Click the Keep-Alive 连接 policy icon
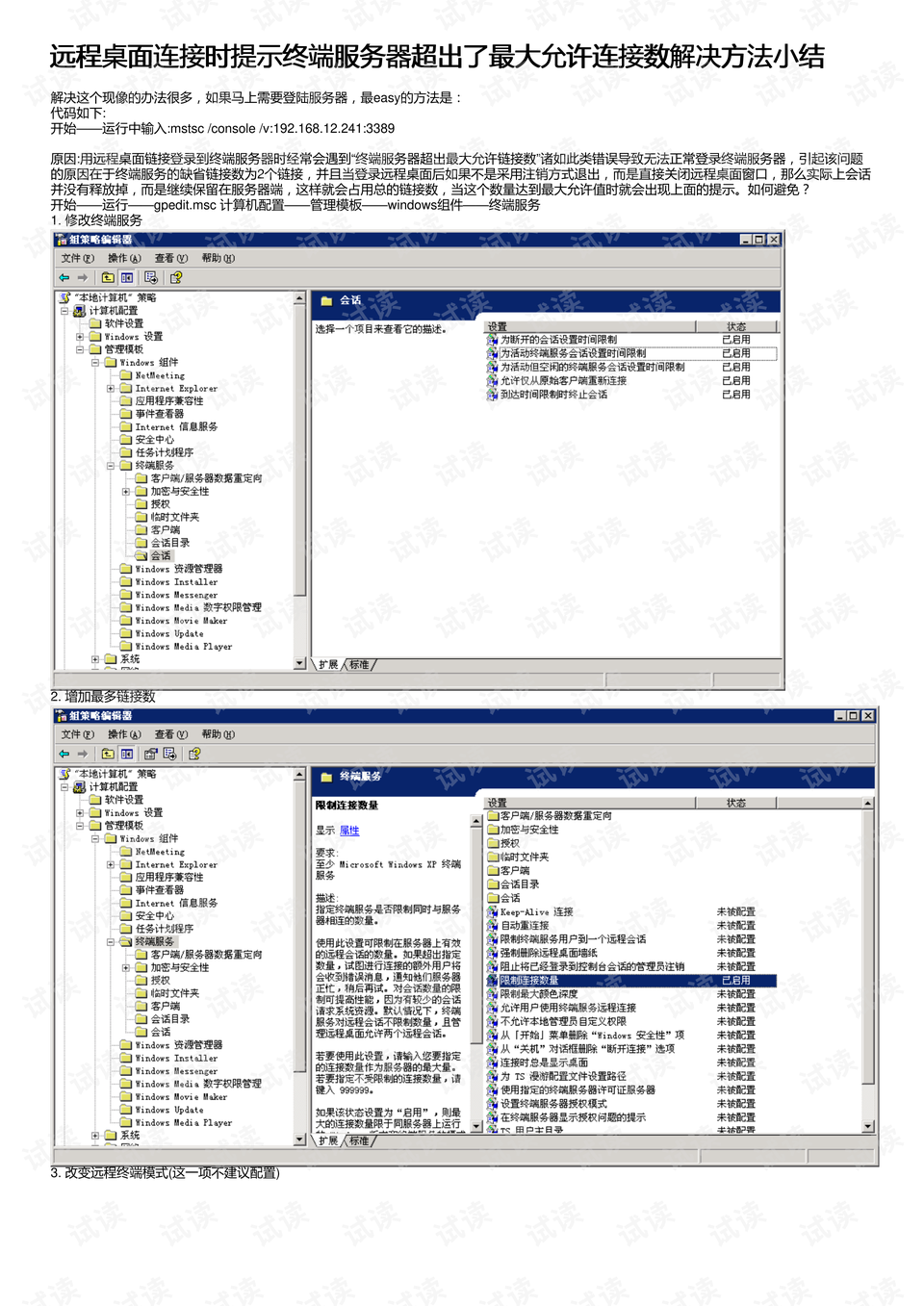 [x=491, y=911]
